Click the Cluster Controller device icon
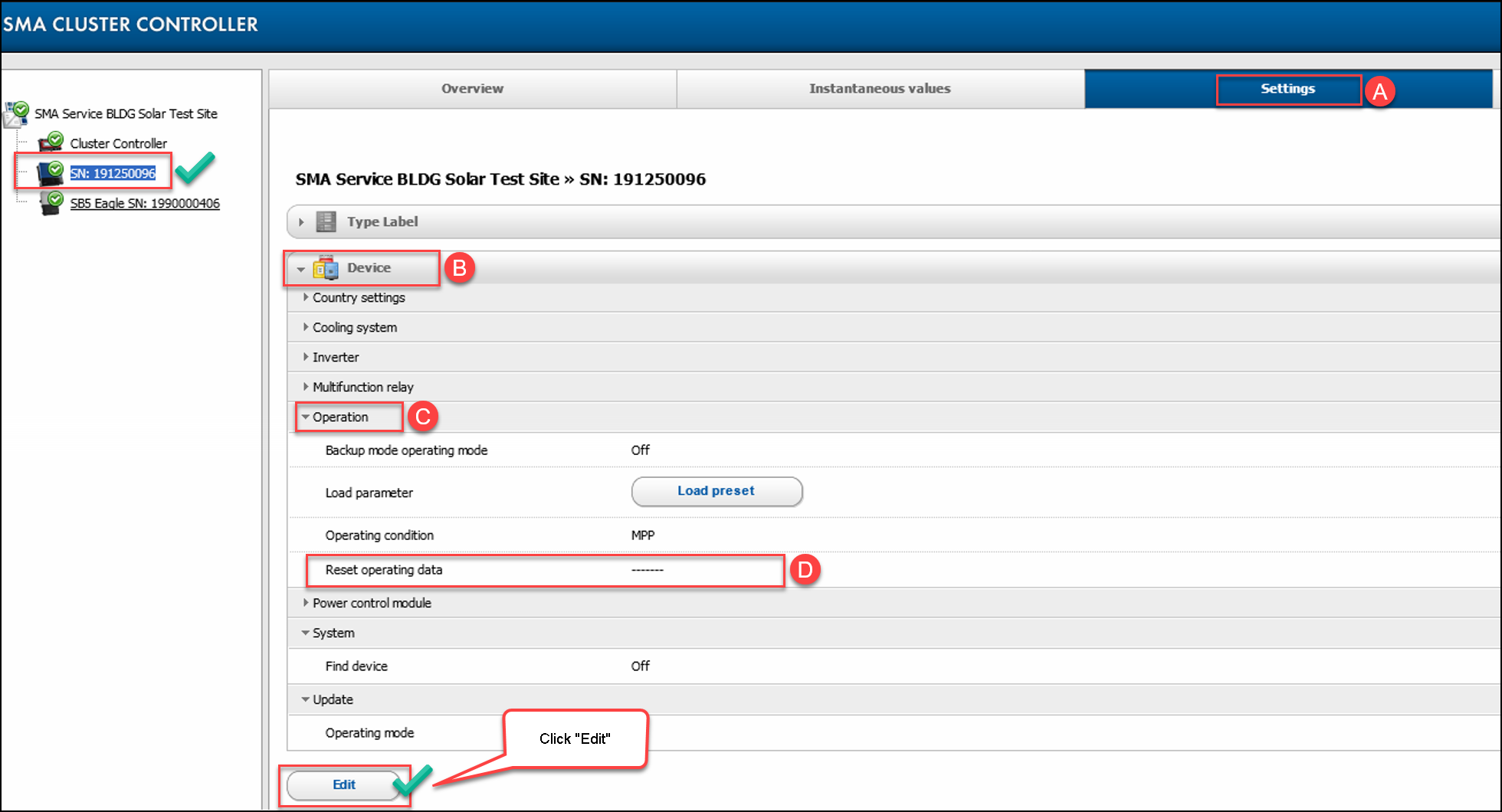 click(x=51, y=142)
